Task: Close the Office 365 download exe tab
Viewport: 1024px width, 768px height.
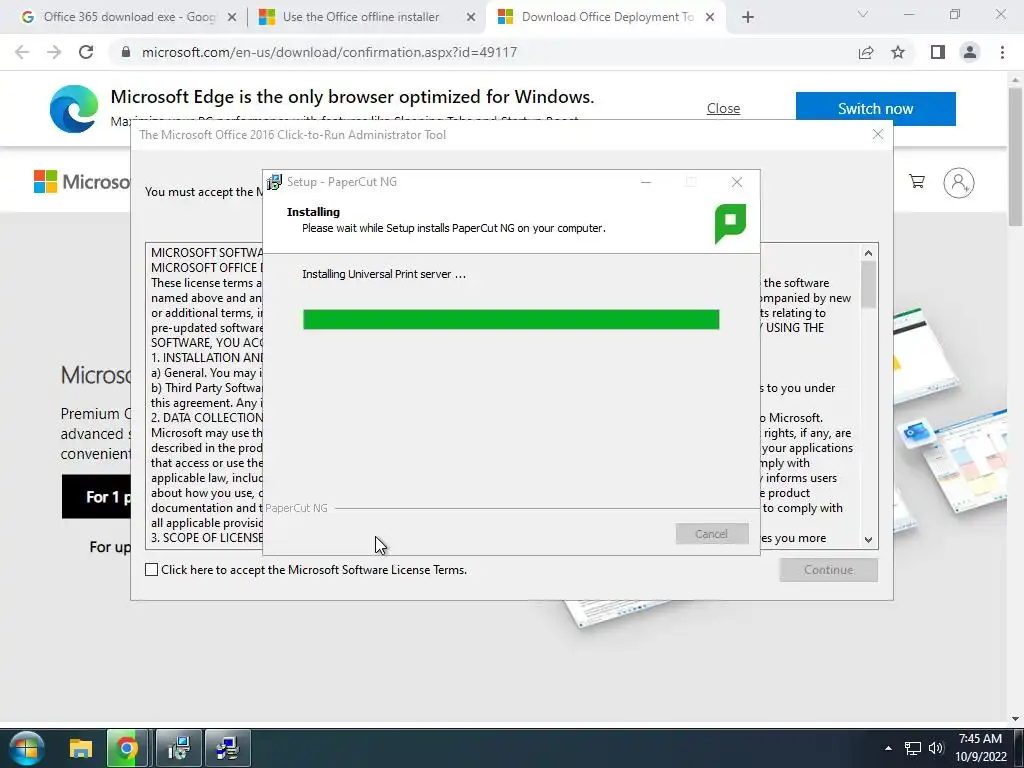Action: tap(232, 17)
